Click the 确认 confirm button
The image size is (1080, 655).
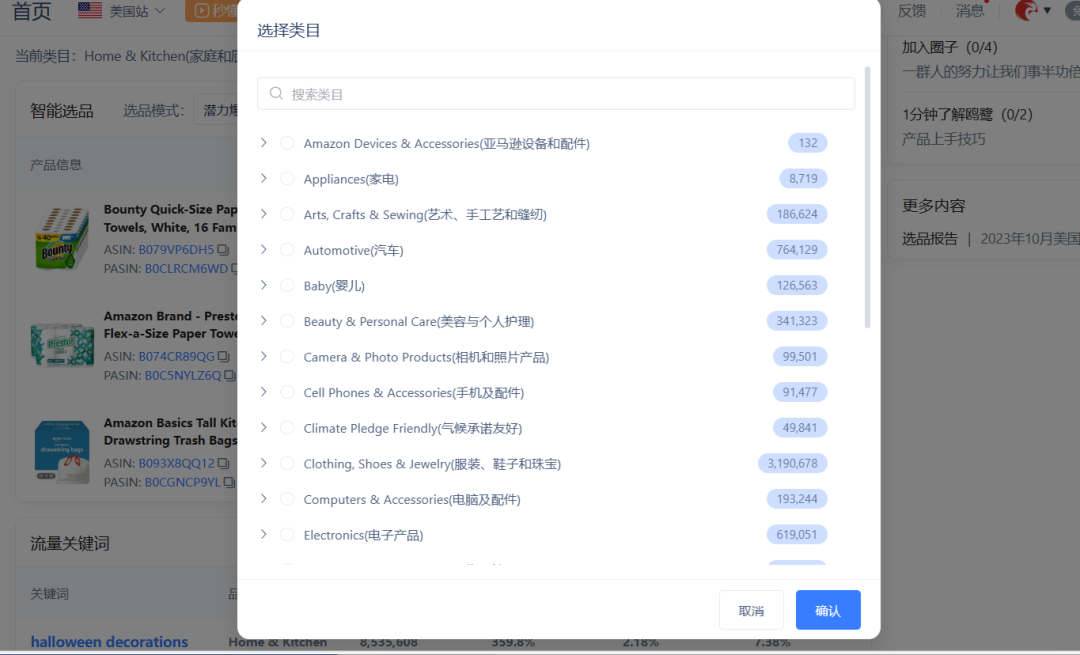828,610
